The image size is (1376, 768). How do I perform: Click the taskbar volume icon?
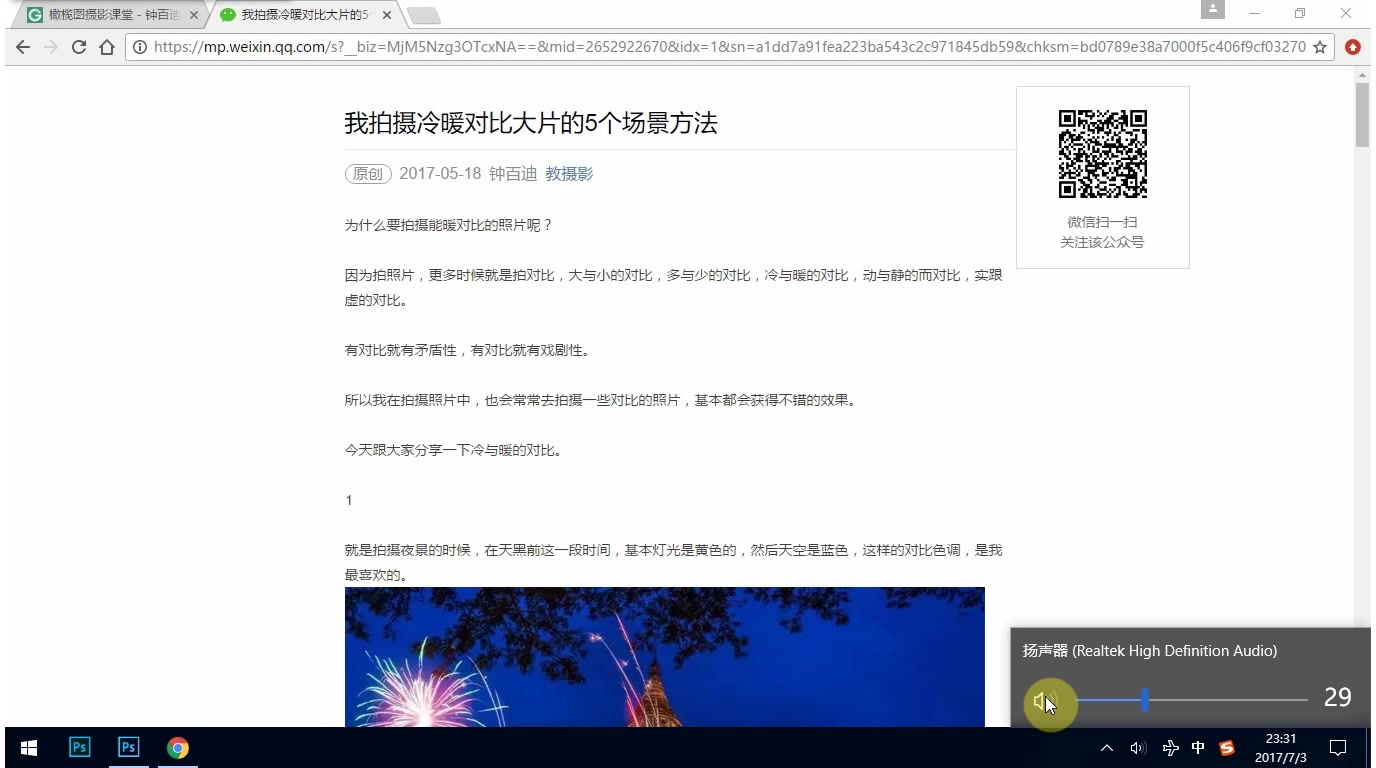(1138, 748)
